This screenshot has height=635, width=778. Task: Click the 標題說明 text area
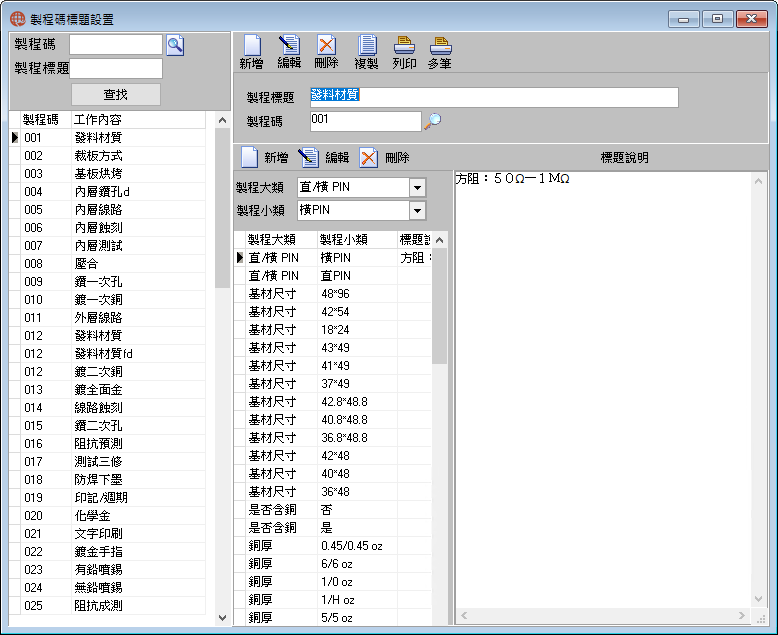[x=602, y=389]
